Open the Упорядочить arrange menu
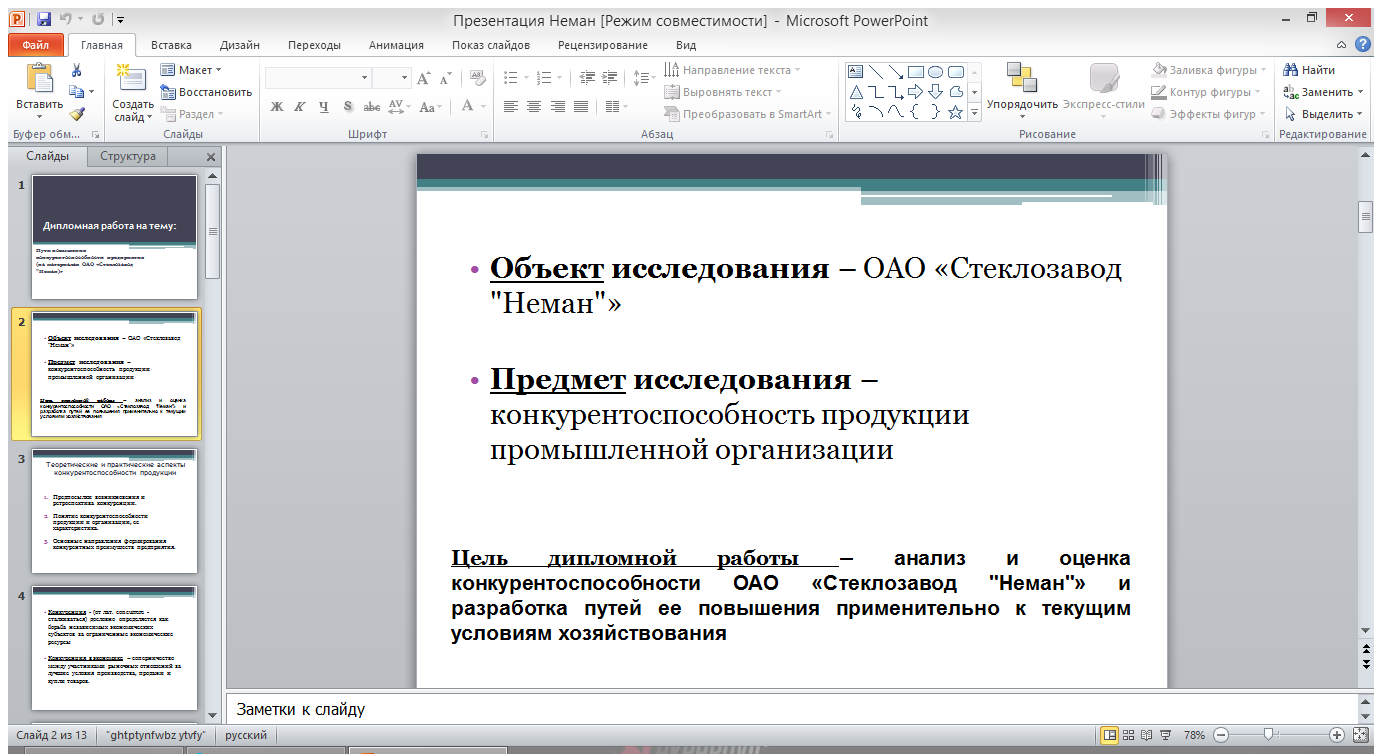The height and width of the screenshot is (754, 1382). [x=1022, y=91]
